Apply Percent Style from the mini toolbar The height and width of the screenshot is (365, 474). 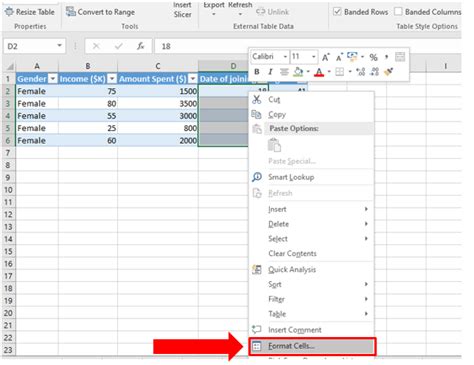click(x=373, y=57)
